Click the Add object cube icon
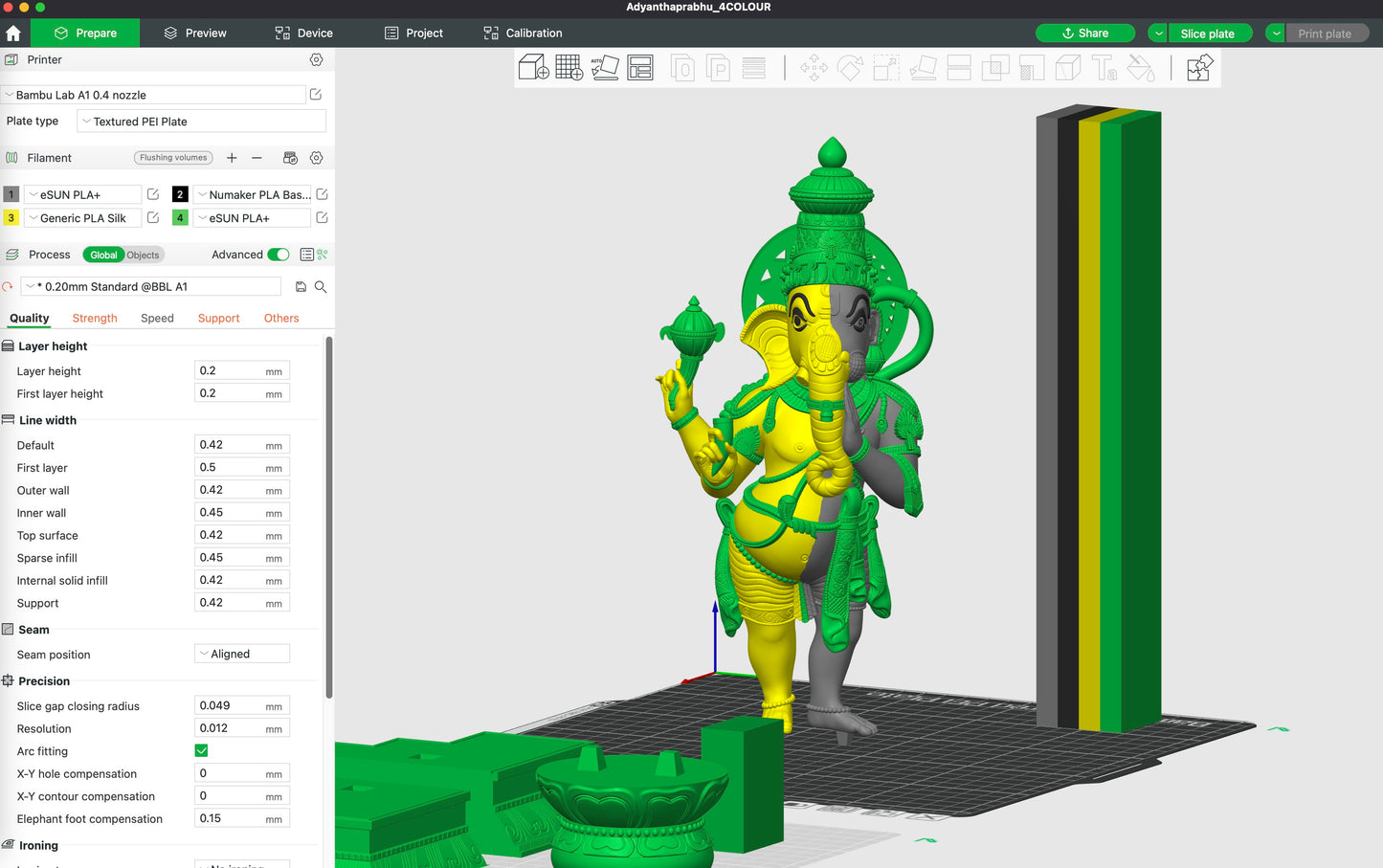The image size is (1383, 868). pyautogui.click(x=533, y=68)
